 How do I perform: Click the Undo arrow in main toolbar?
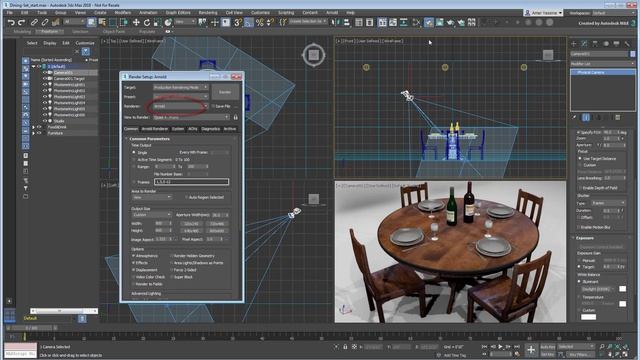click(x=11, y=22)
